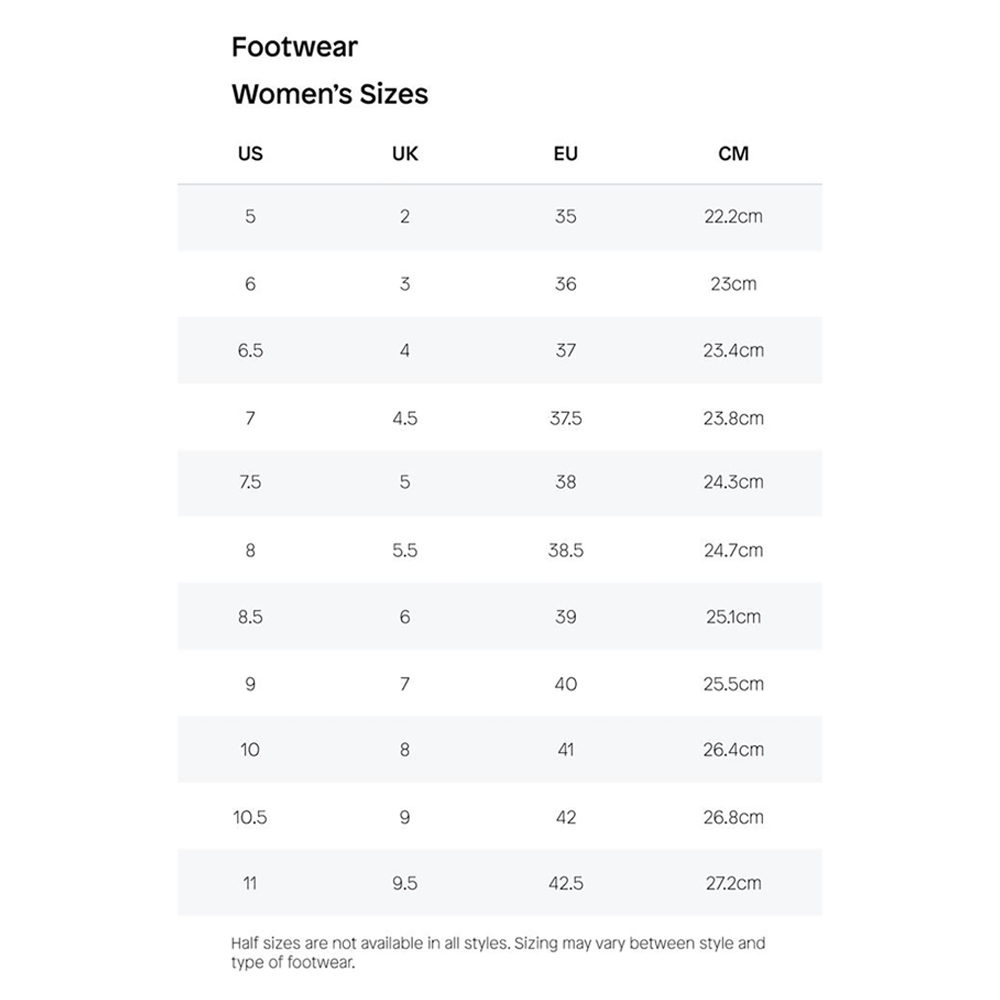Click the 24.3cm measurement cell
1000x1000 pixels.
[733, 482]
